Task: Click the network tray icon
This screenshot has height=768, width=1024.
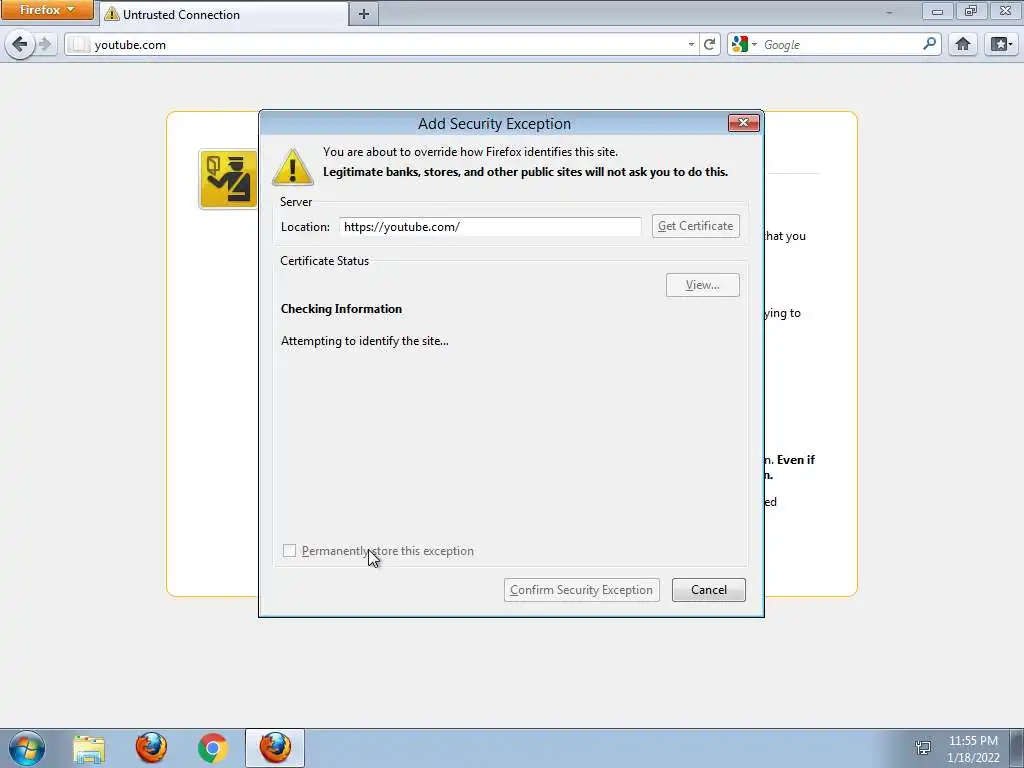Action: tap(923, 747)
